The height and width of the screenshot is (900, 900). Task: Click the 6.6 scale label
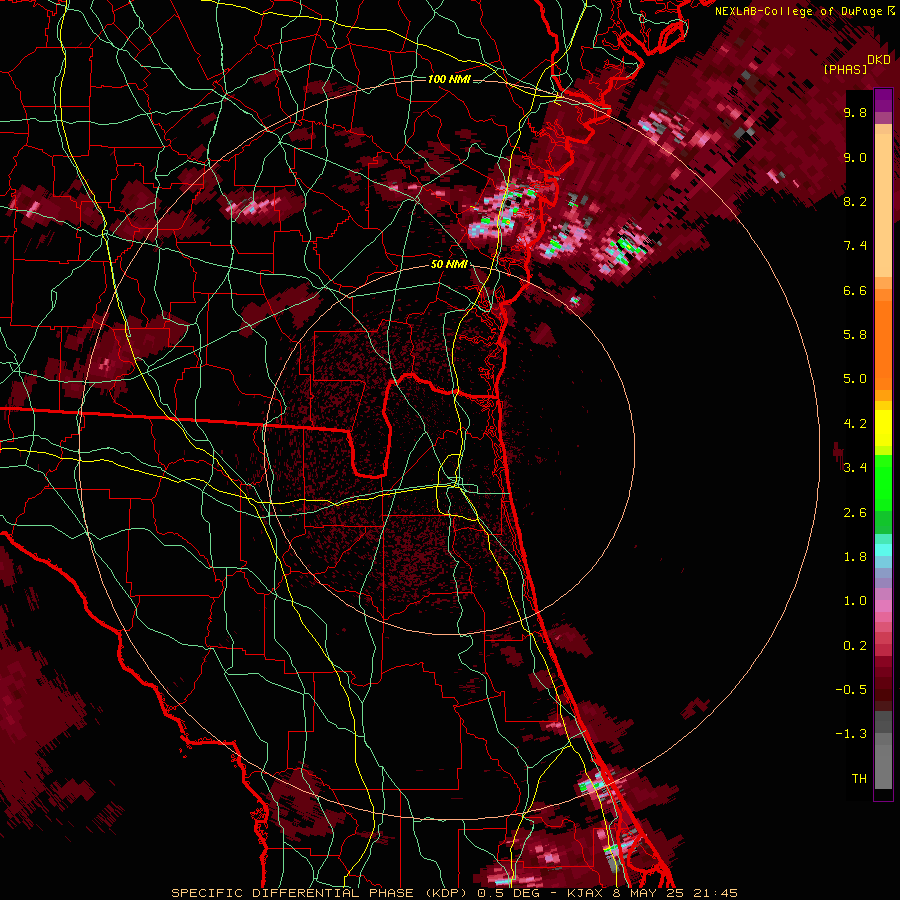click(855, 290)
